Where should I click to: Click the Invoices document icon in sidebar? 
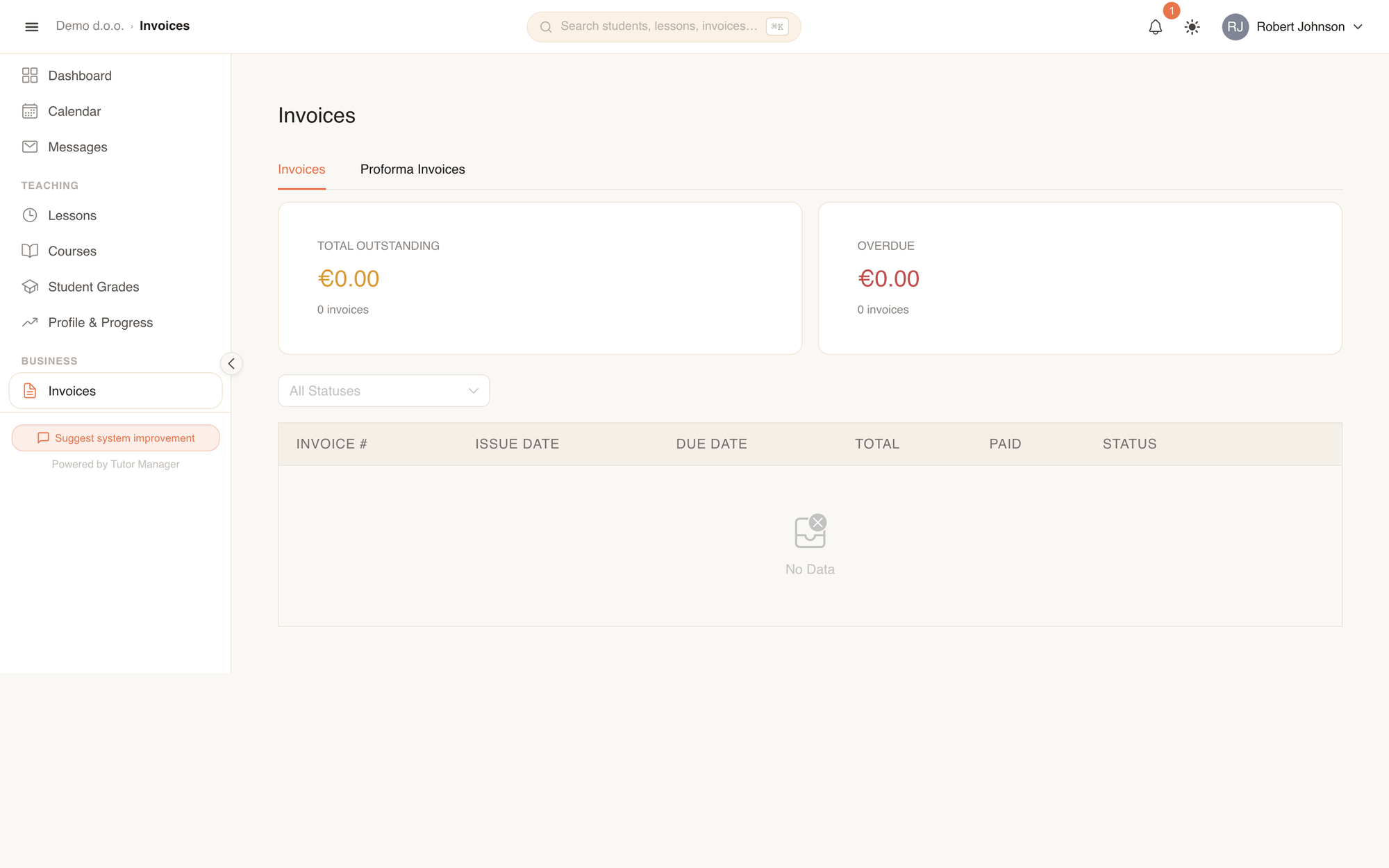tap(30, 391)
